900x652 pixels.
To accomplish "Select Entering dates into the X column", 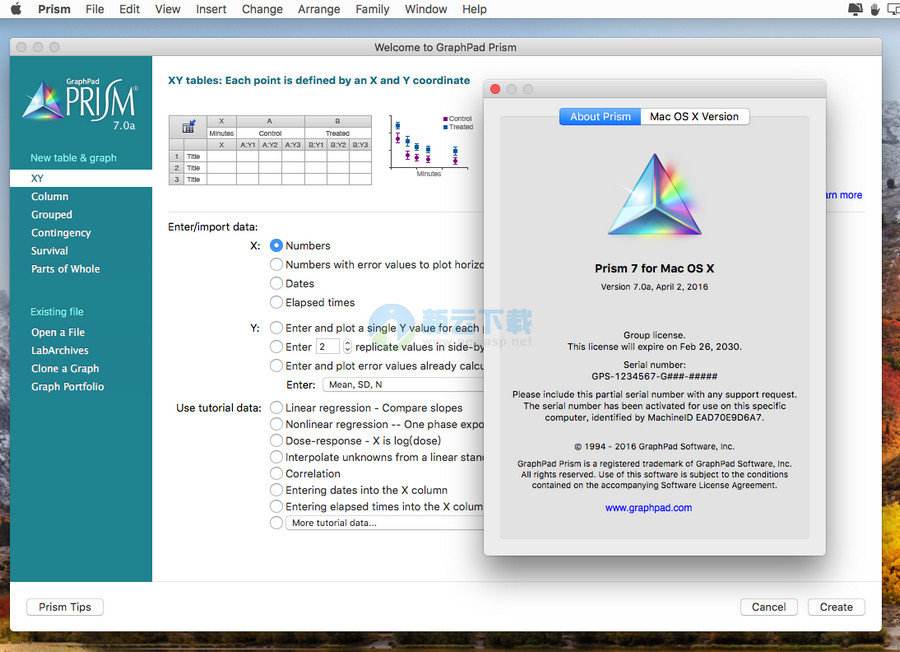I will (x=276, y=490).
